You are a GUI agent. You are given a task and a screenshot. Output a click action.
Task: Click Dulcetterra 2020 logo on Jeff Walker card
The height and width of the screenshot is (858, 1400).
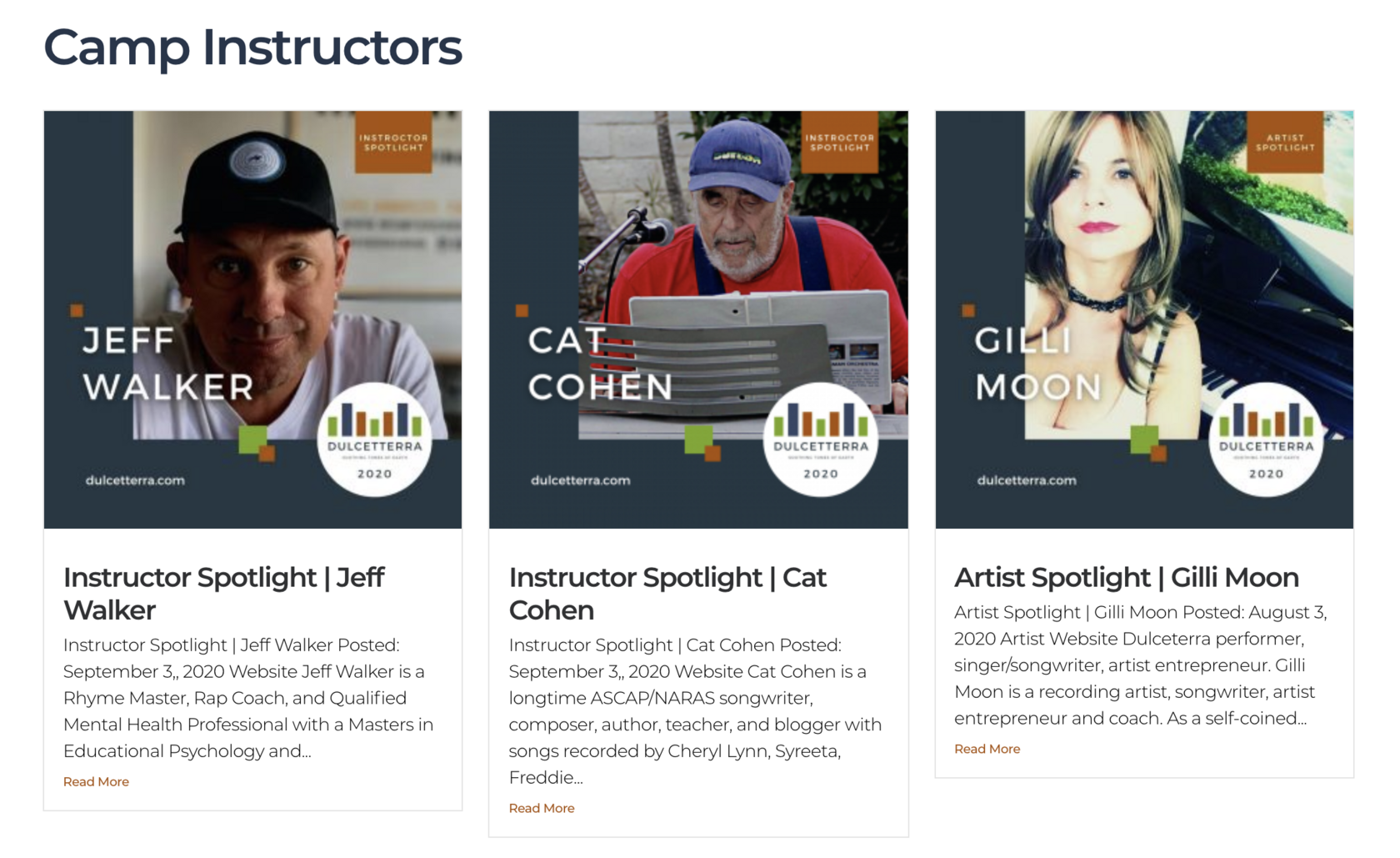tap(374, 439)
